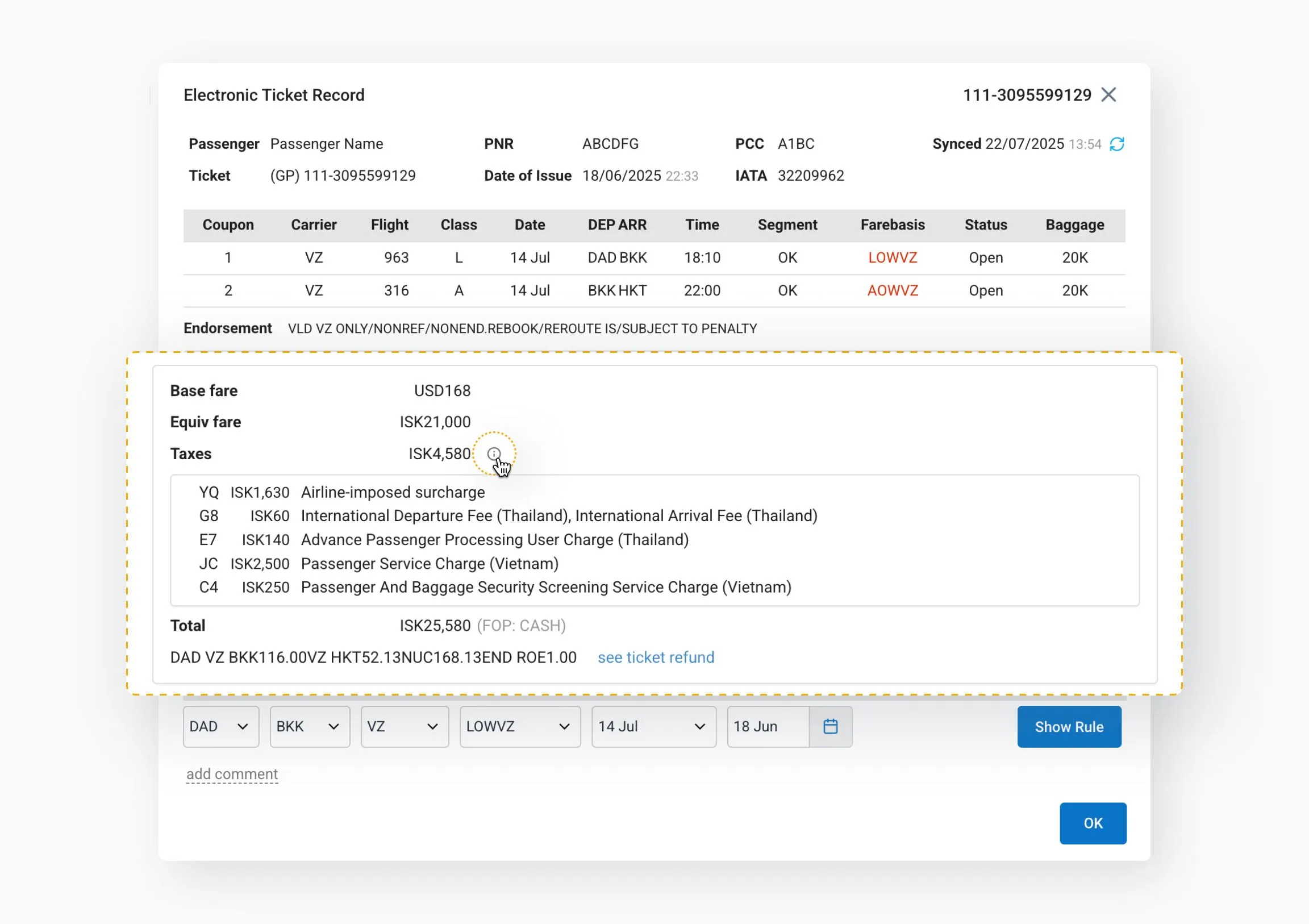Expand the 14 Jul date dropdown
The width and height of the screenshot is (1309, 924).
pyautogui.click(x=653, y=726)
